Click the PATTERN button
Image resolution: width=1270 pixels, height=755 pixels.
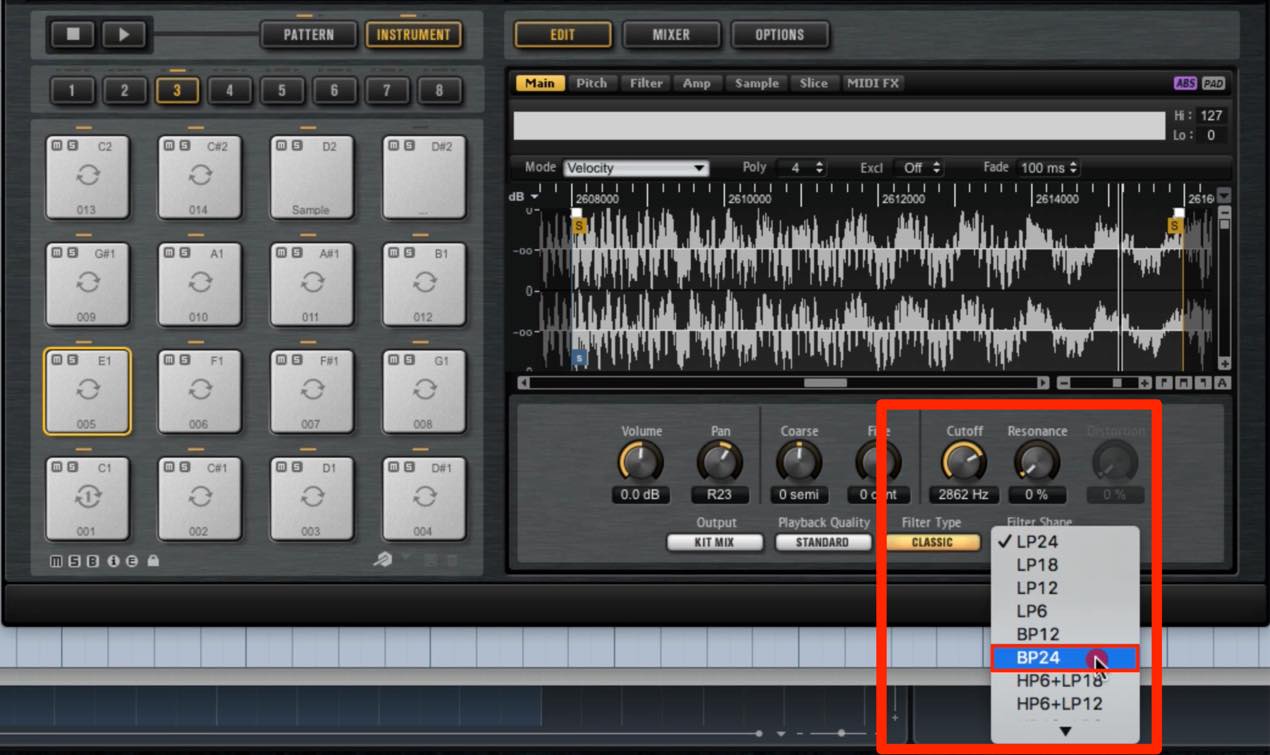click(x=308, y=34)
